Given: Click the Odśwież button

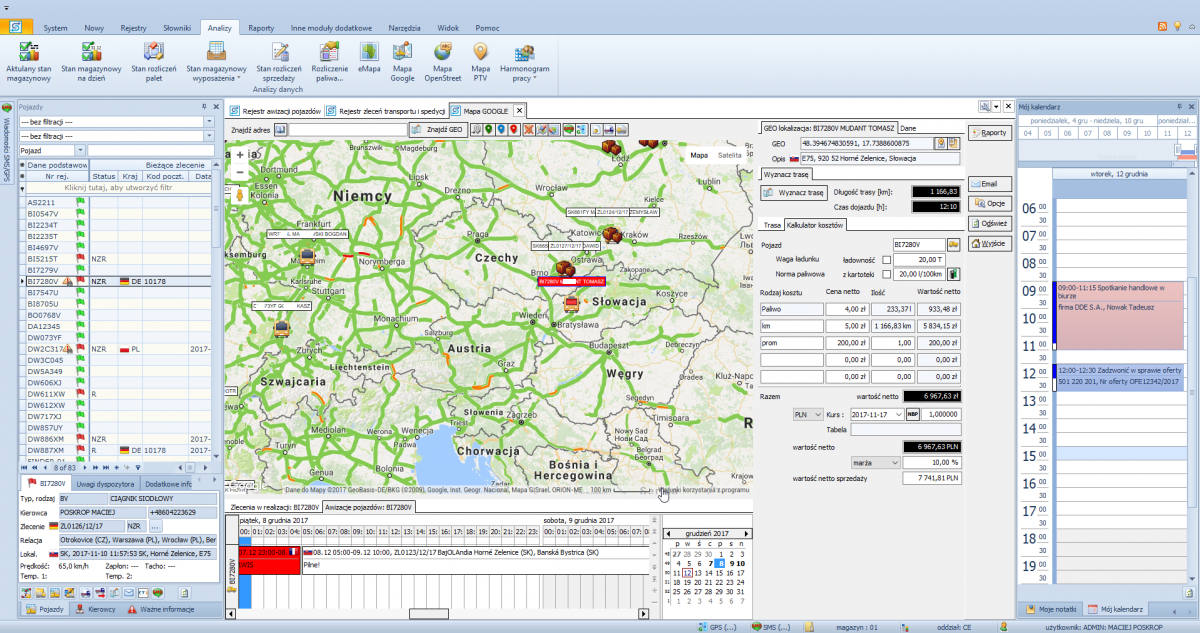Looking at the screenshot, I should [x=990, y=223].
